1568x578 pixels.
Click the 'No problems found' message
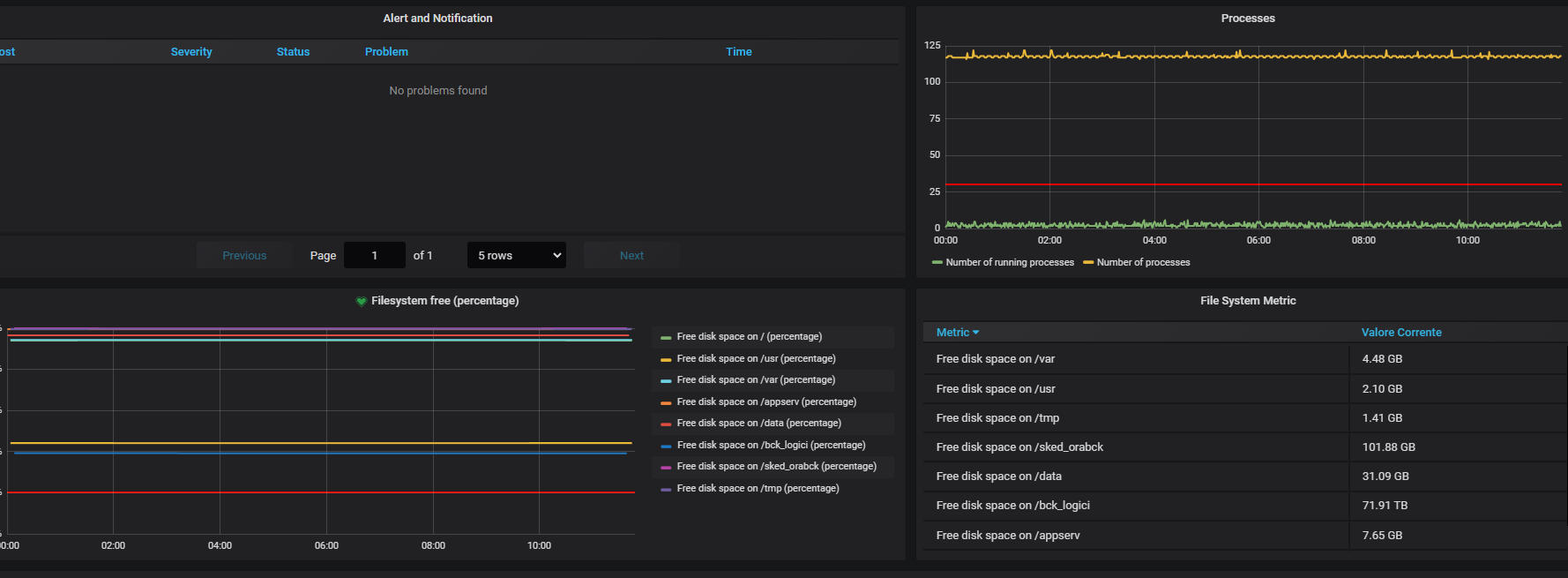tap(437, 91)
